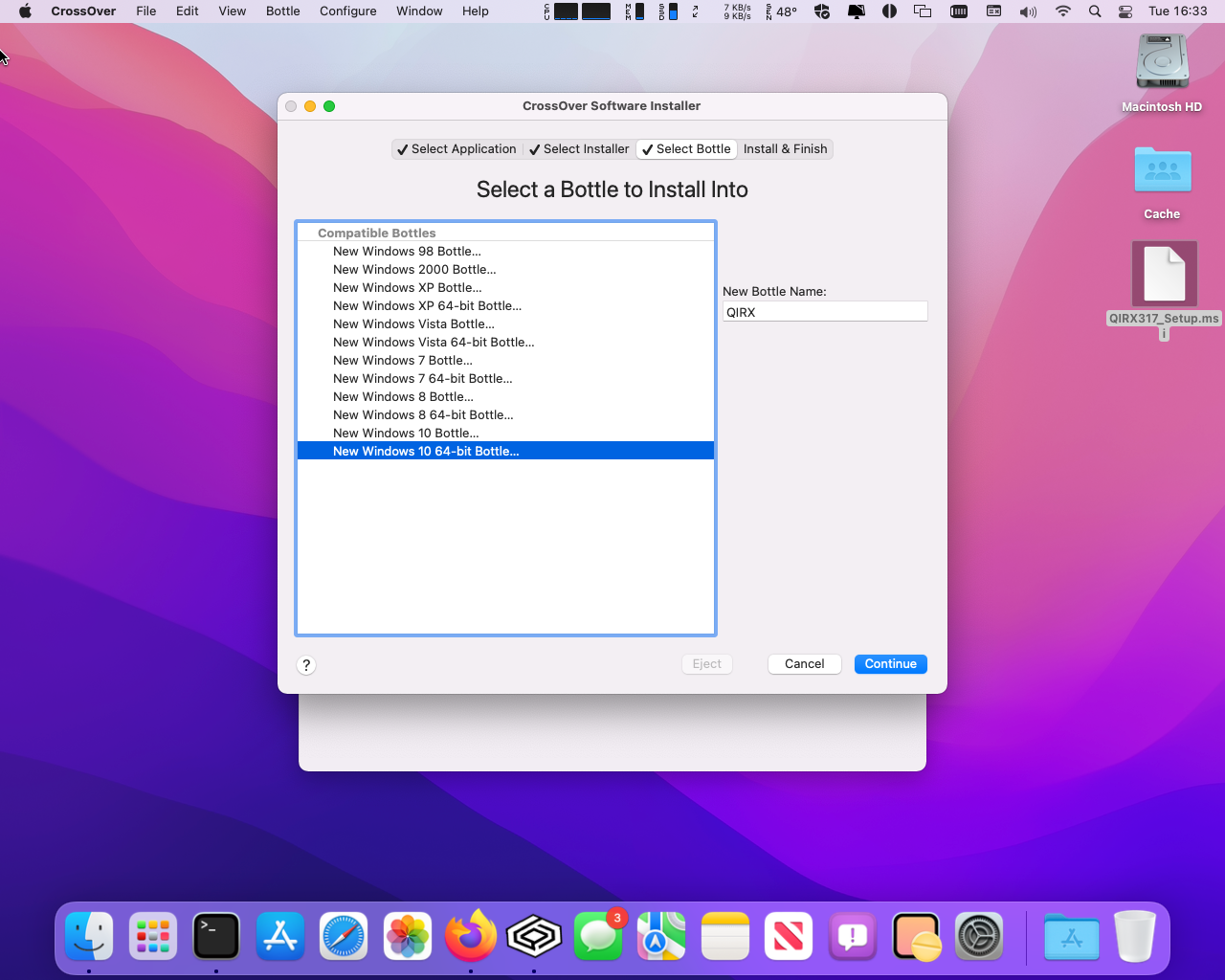This screenshot has height=980, width=1225.
Task: Open the Help menu
Action: click(x=476, y=11)
